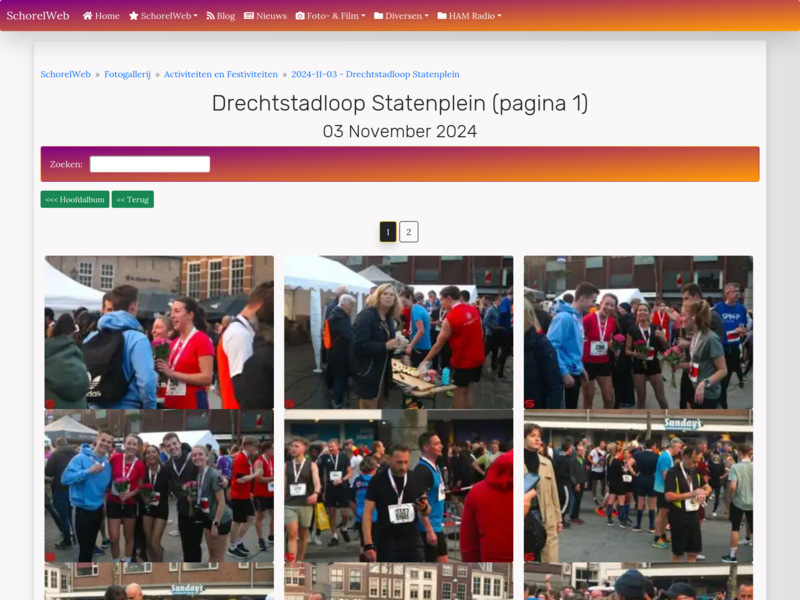This screenshot has height=600, width=800.
Task: Click the <<< Hoofdalbum button
Action: tap(75, 199)
